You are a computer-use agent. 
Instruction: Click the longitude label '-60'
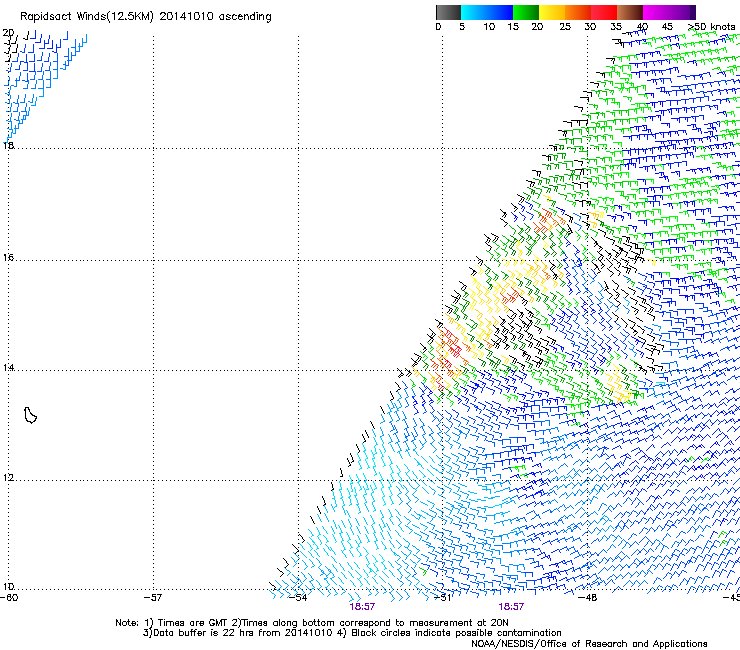[9, 598]
